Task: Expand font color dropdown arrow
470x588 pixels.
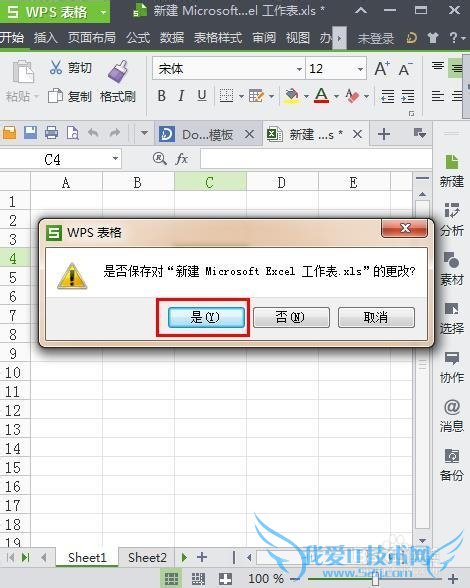Action: pos(336,96)
